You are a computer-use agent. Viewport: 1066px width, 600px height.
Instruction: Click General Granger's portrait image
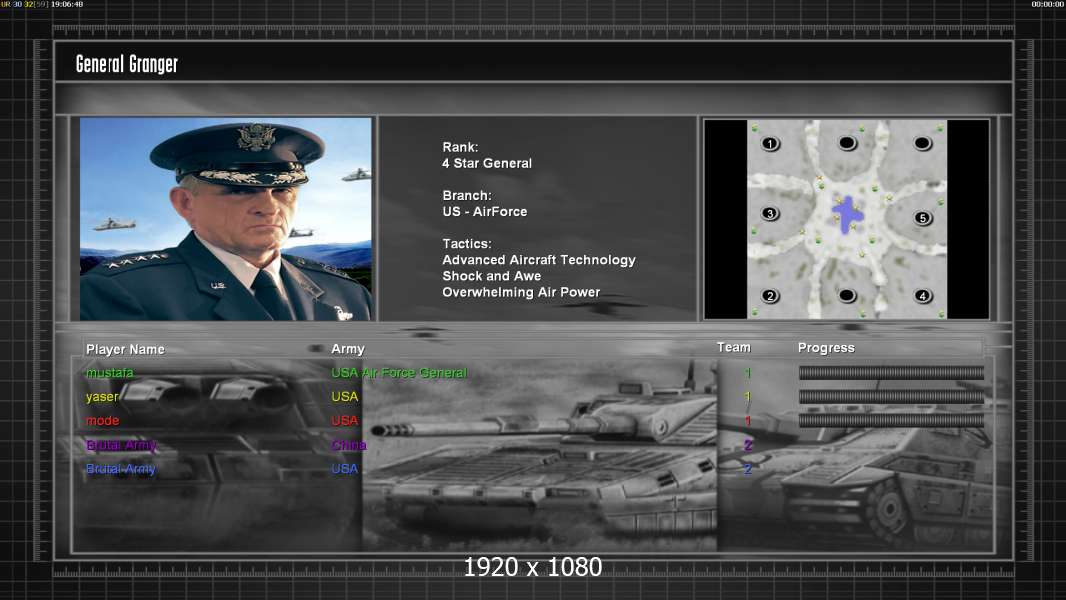226,219
